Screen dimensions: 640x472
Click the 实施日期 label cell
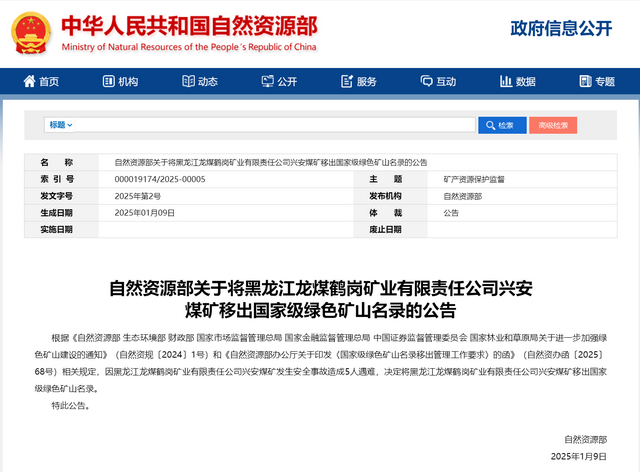61,229
